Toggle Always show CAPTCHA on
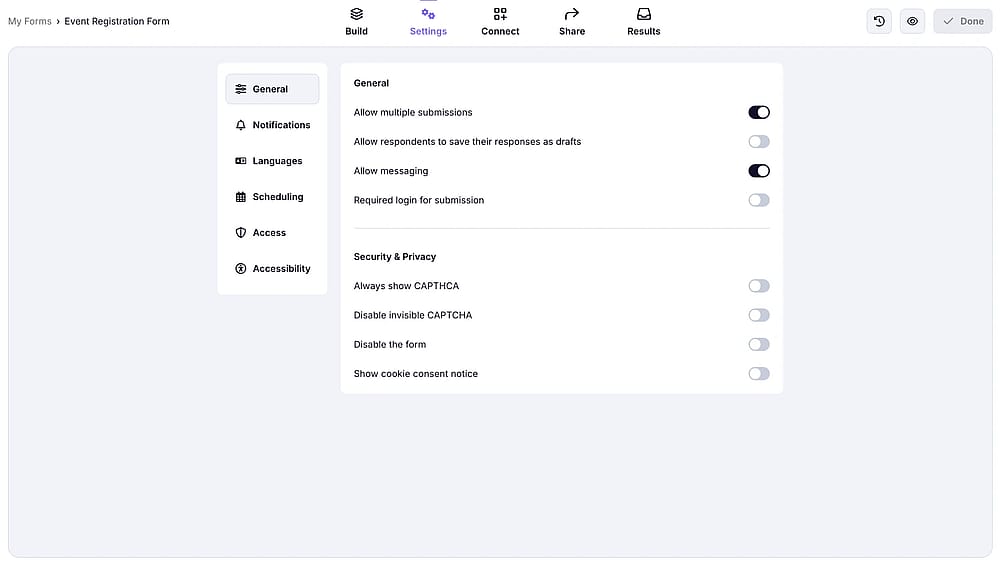Screen dimensions: 1000x565 759,286
